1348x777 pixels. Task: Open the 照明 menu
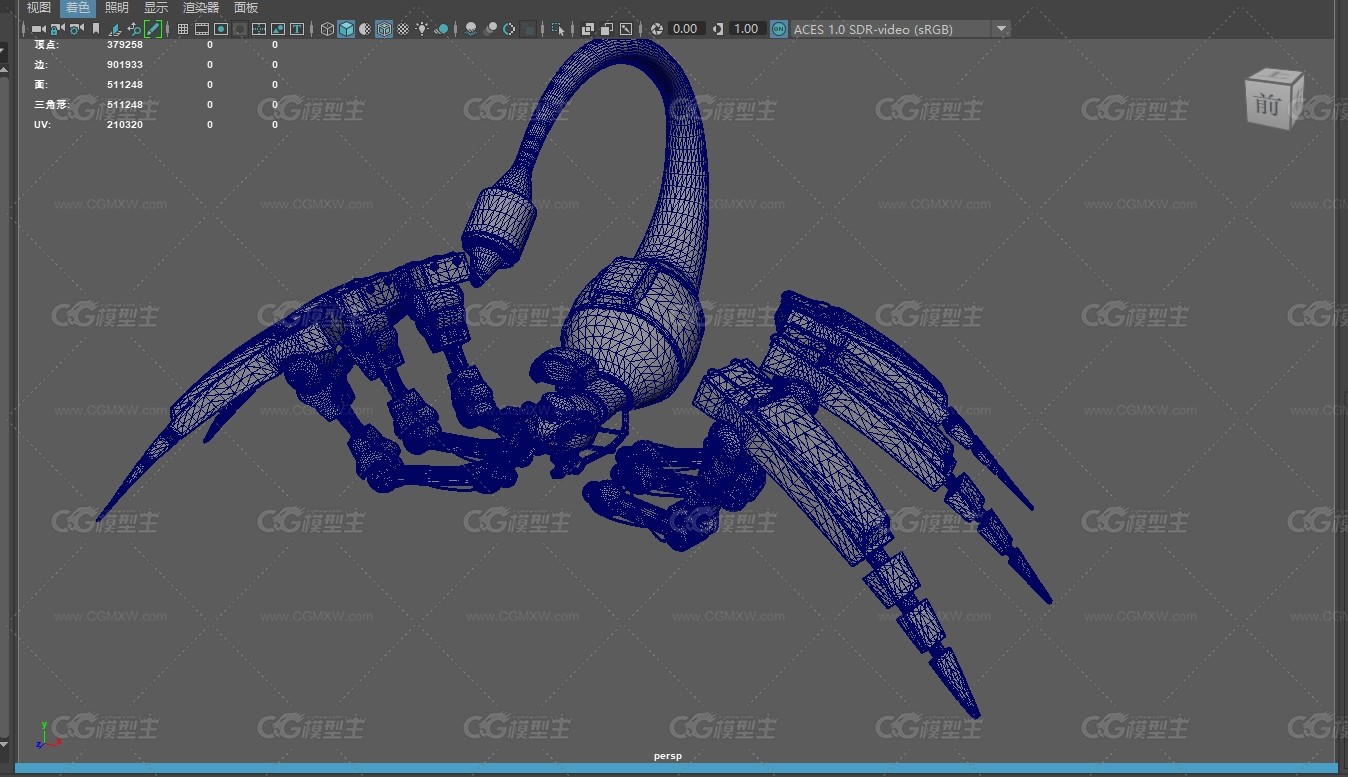tap(117, 8)
